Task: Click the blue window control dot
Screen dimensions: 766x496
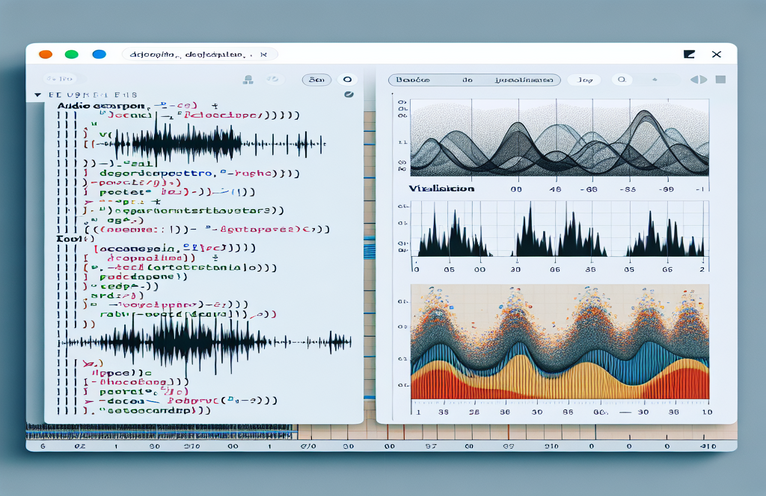Action: [x=98, y=54]
